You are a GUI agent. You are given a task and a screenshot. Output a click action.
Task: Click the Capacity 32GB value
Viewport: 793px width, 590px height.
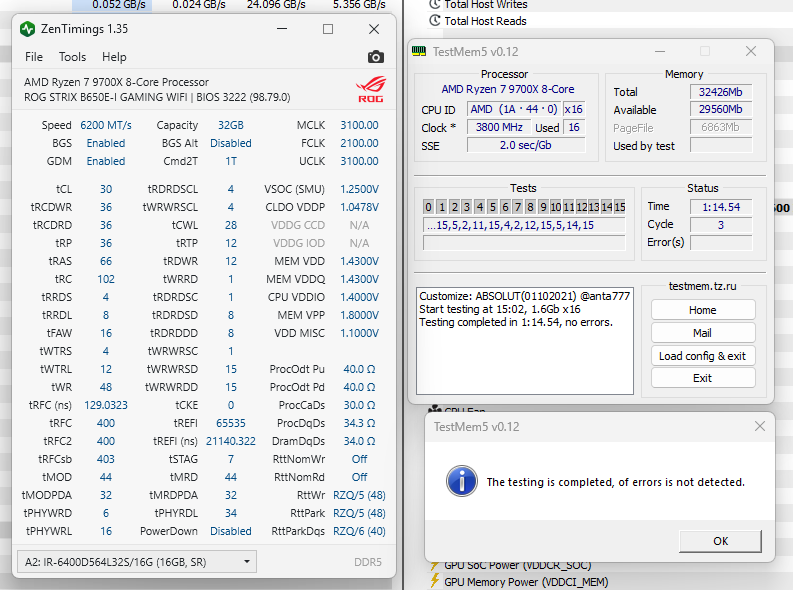(x=231, y=125)
